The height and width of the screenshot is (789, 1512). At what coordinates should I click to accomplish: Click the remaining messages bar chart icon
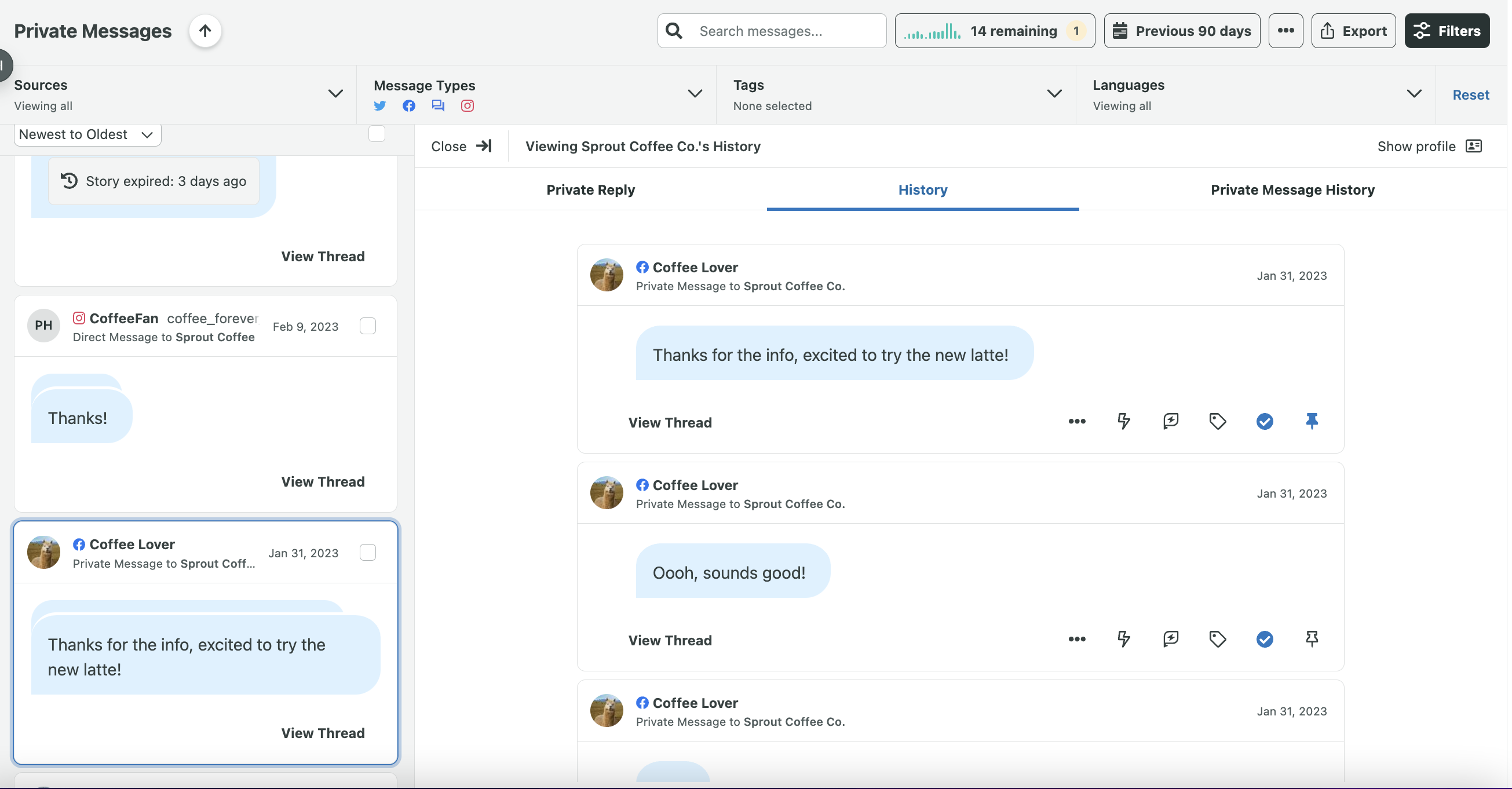pos(932,31)
